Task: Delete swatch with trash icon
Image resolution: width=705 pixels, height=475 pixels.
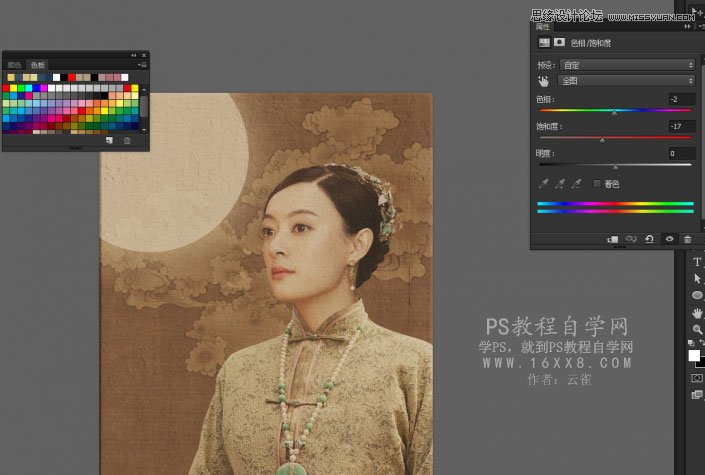Action: pyautogui.click(x=127, y=140)
